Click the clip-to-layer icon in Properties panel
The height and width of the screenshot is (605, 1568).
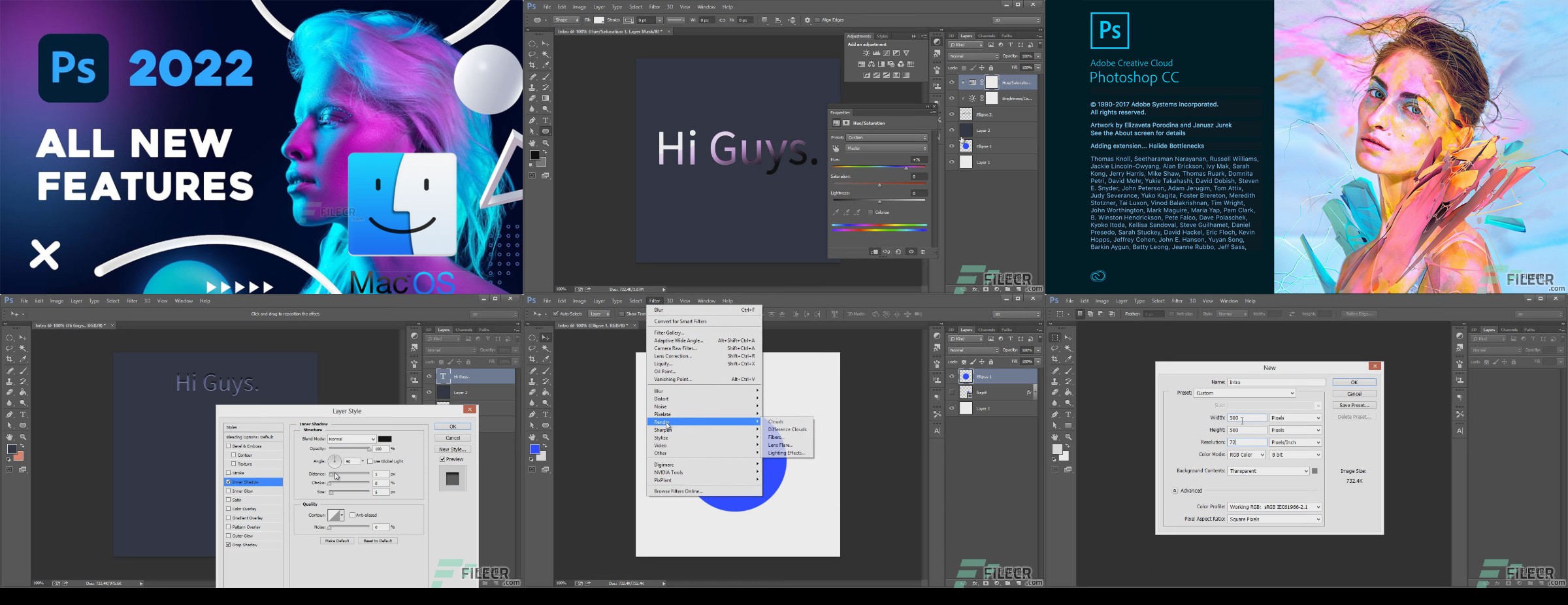874,252
